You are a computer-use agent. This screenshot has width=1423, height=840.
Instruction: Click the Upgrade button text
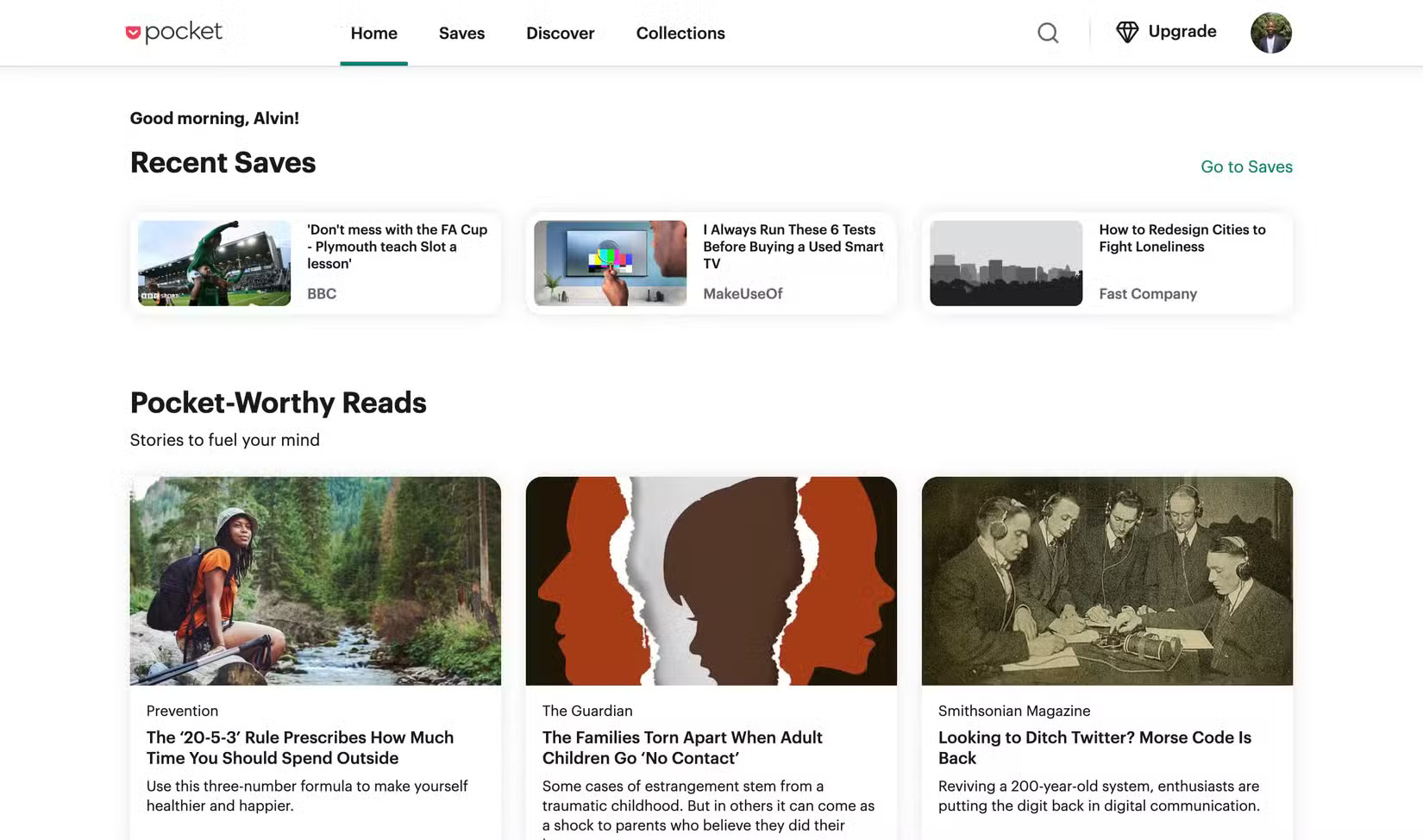(x=1182, y=32)
